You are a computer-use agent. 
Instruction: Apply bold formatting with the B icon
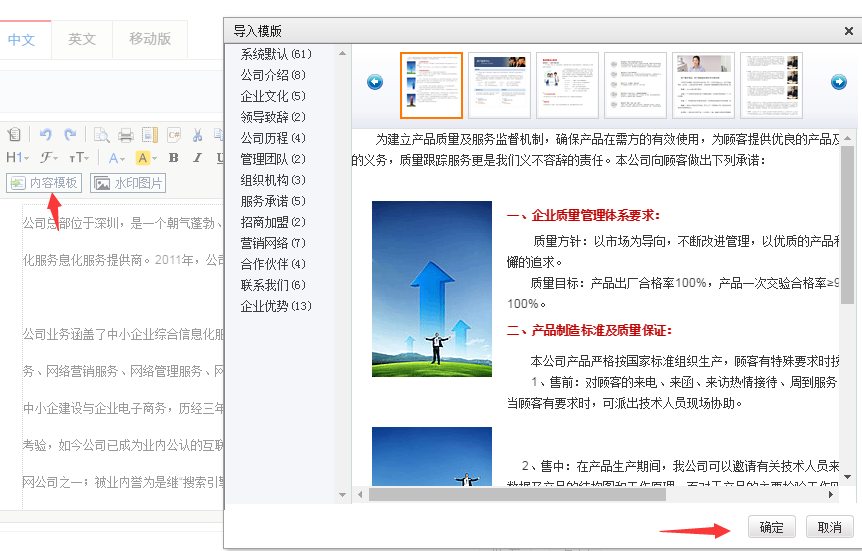pyautogui.click(x=174, y=158)
